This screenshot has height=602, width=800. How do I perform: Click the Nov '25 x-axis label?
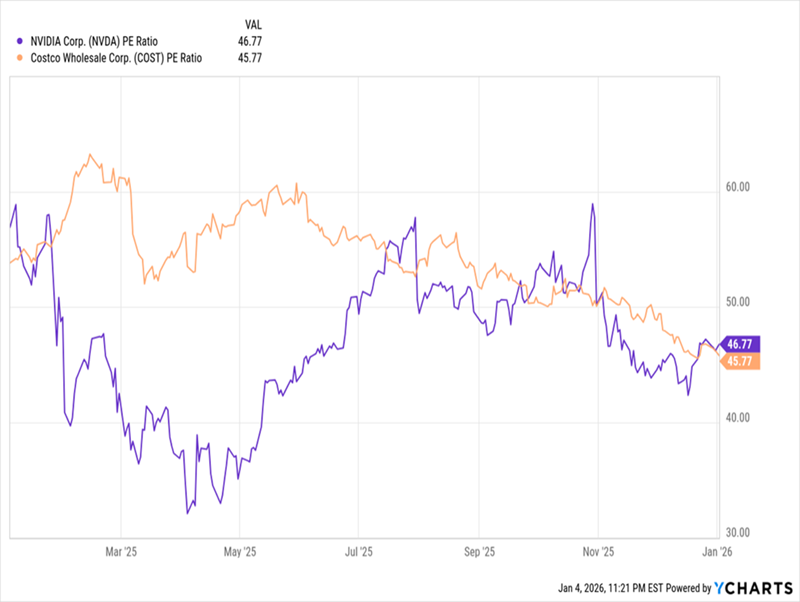597,550
